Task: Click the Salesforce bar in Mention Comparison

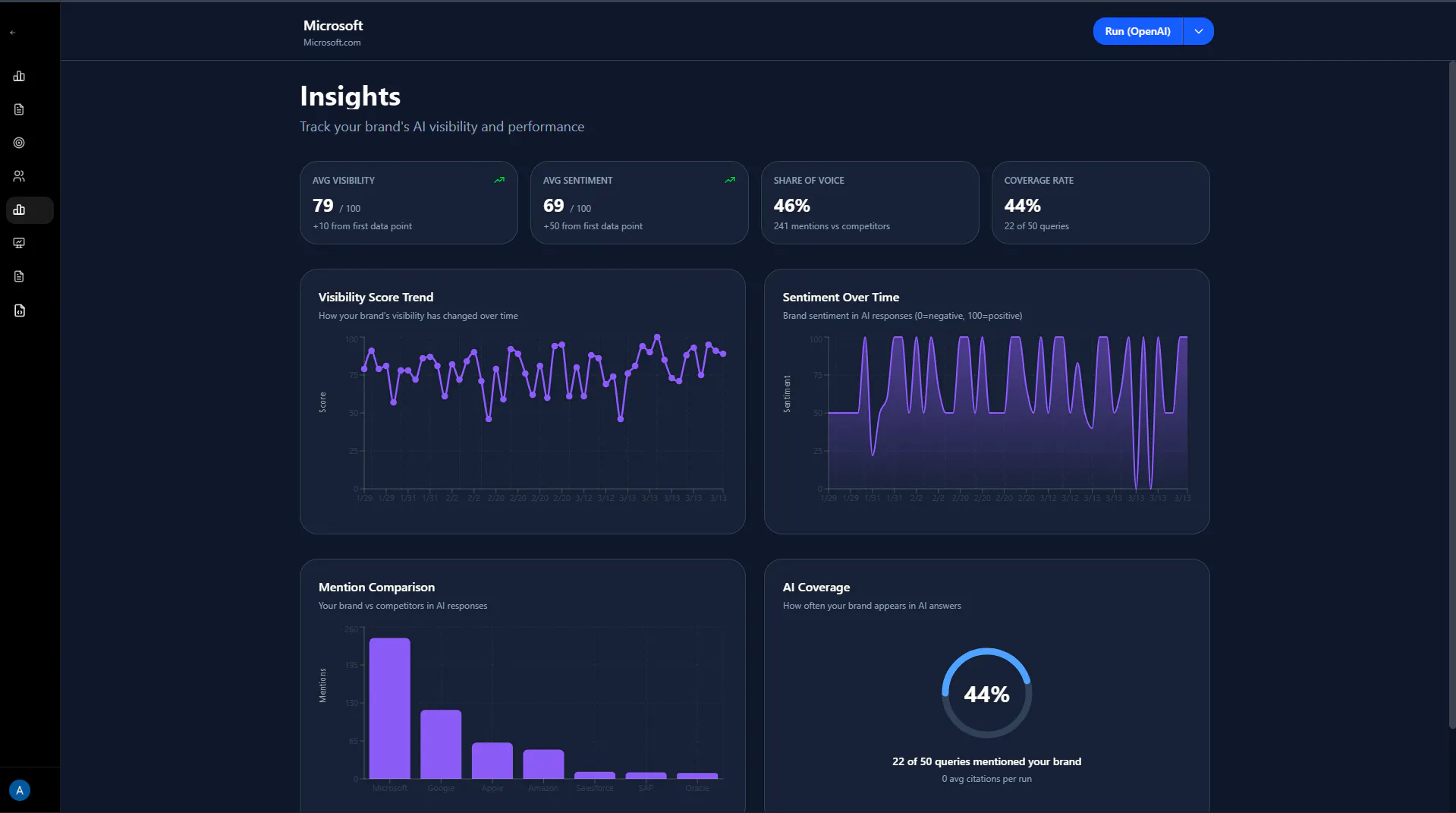Action: tap(595, 775)
